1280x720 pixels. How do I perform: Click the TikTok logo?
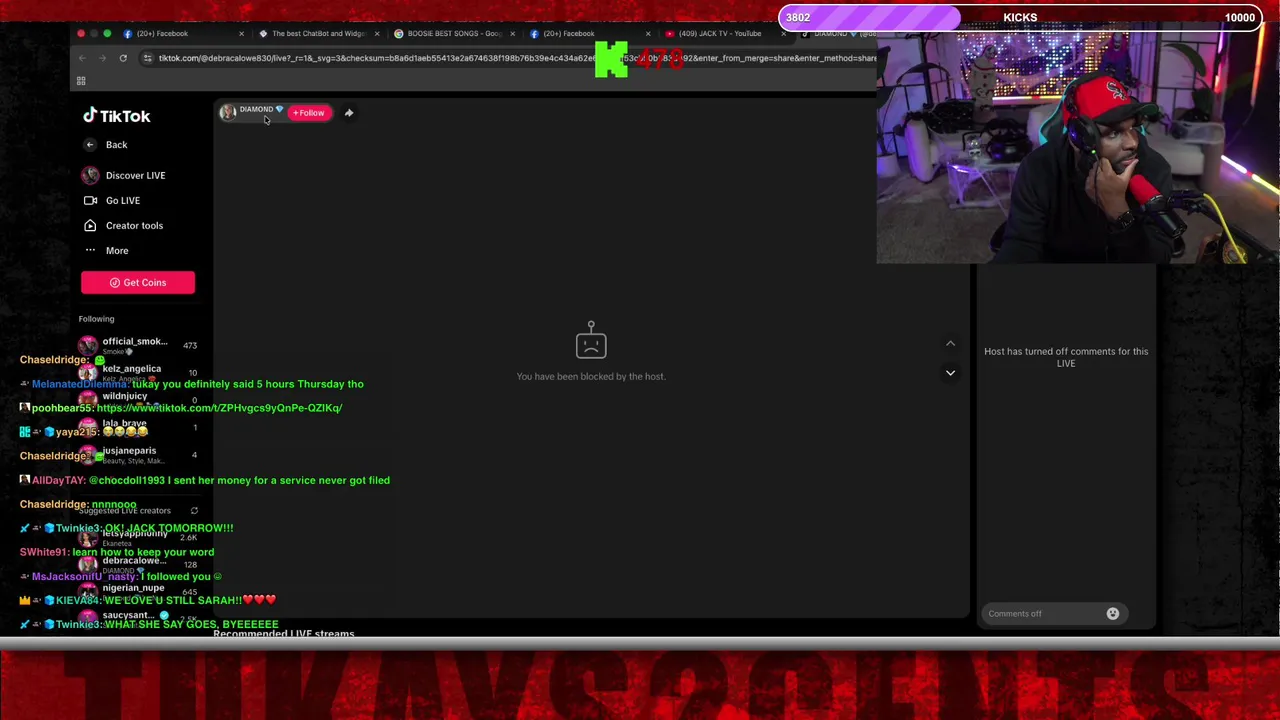point(117,116)
